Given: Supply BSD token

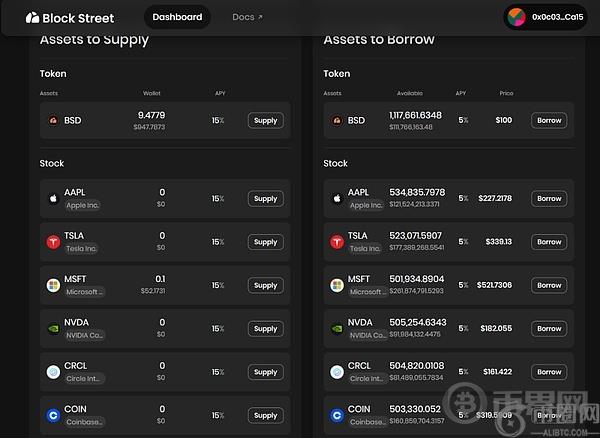Looking at the screenshot, I should (x=266, y=120).
